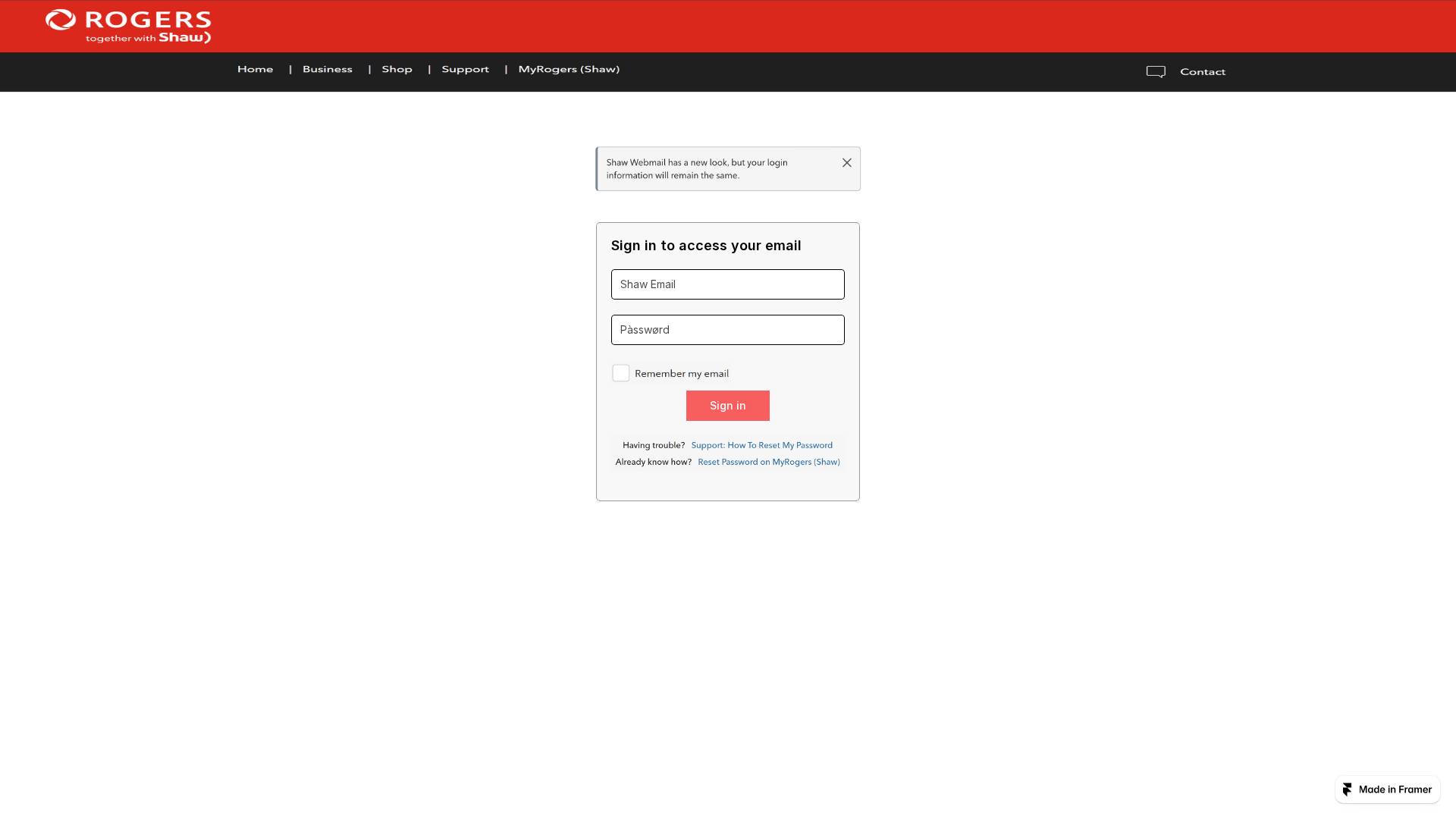Click the Framer logo icon
The width and height of the screenshot is (1456, 819).
point(1348,789)
